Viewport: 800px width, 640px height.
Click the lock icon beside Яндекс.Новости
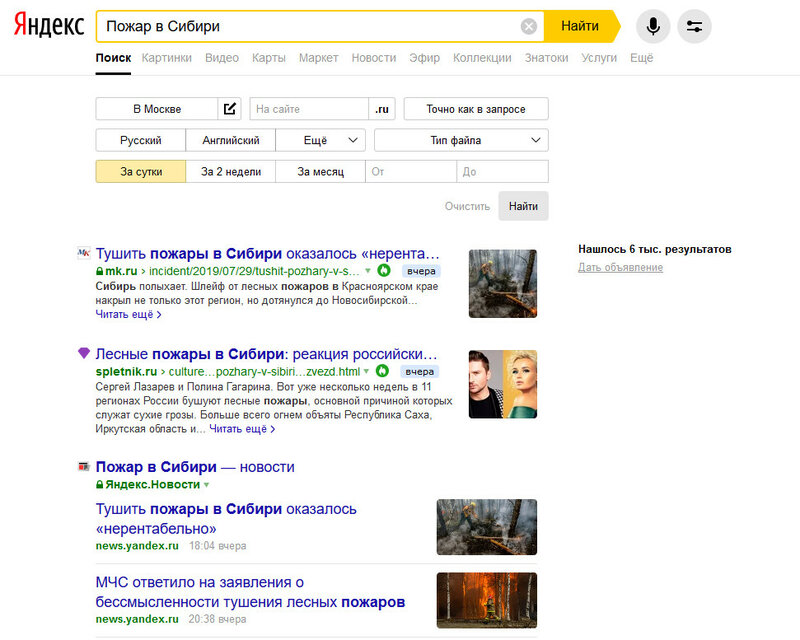coord(99,484)
